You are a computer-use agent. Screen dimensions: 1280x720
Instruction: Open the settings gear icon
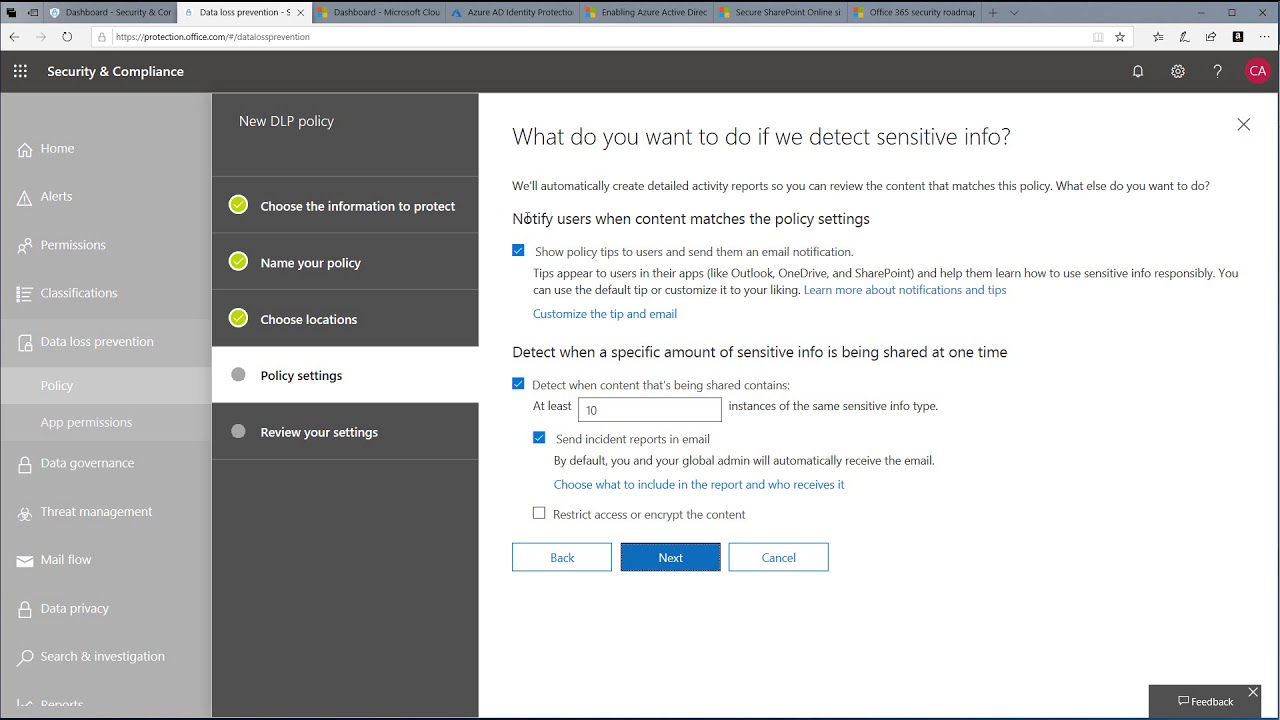pyautogui.click(x=1178, y=71)
